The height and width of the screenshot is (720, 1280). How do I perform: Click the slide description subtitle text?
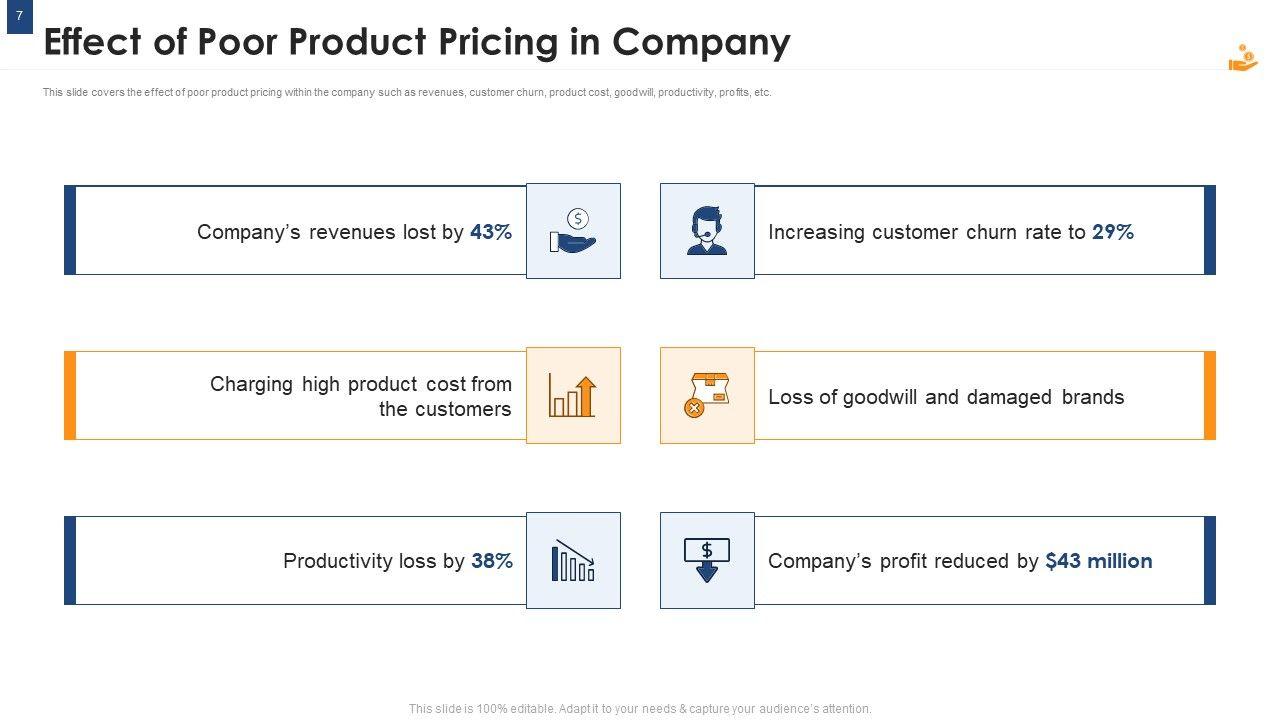[407, 92]
